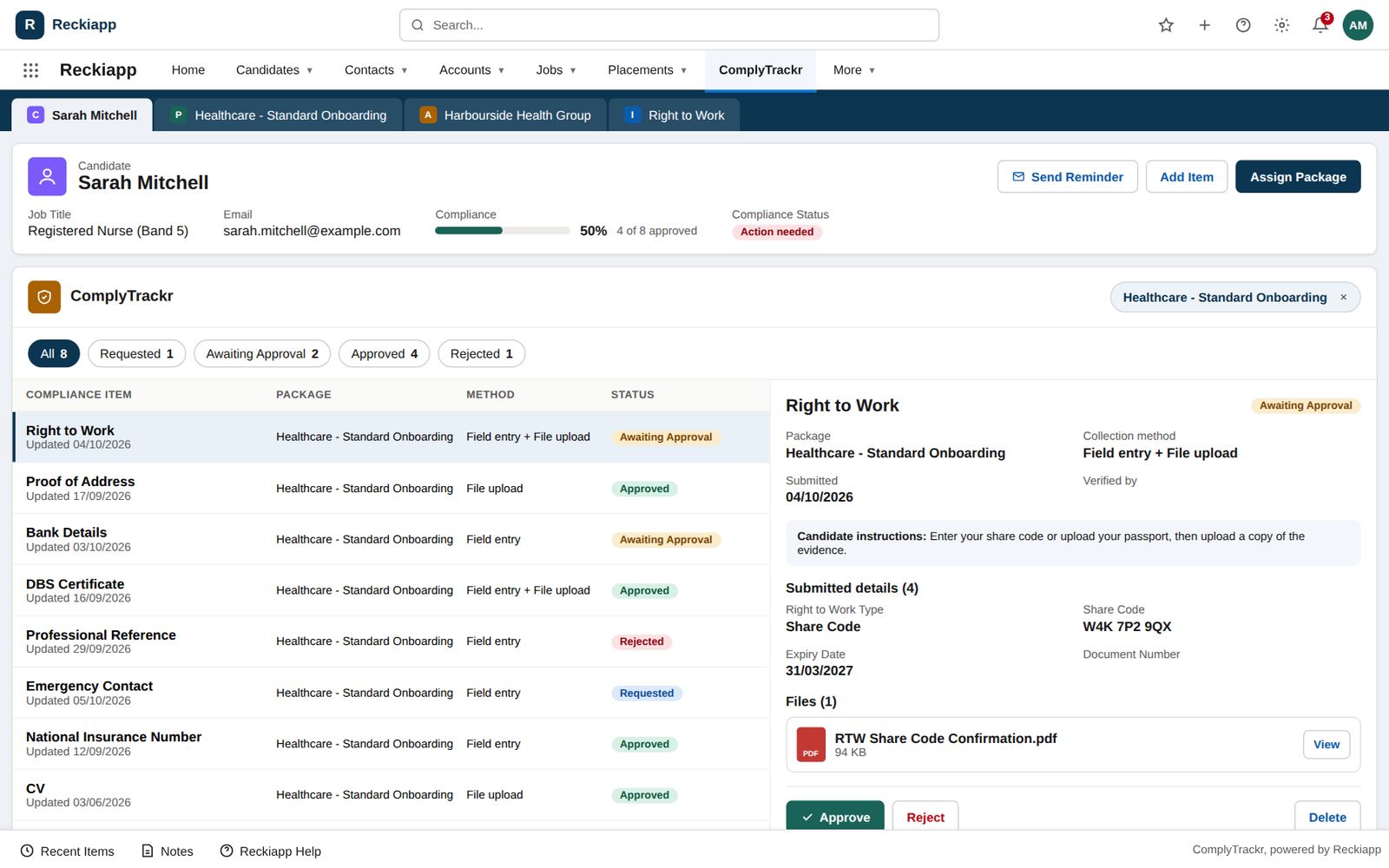This screenshot has width=1389, height=868.
Task: Open Notes in the footer
Action: [168, 852]
